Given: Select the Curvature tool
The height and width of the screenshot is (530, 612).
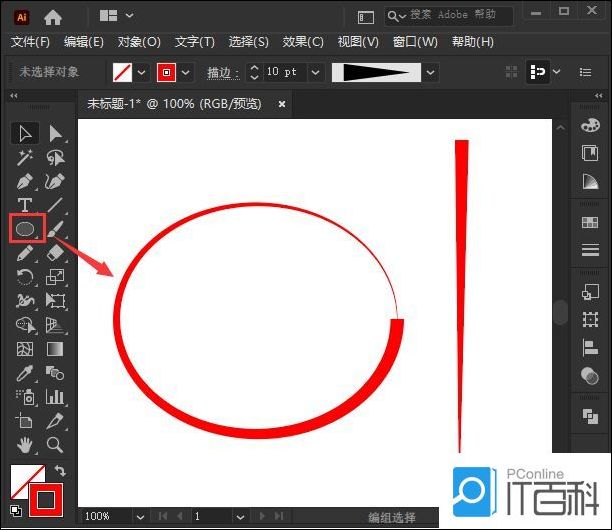Looking at the screenshot, I should pos(55,181).
